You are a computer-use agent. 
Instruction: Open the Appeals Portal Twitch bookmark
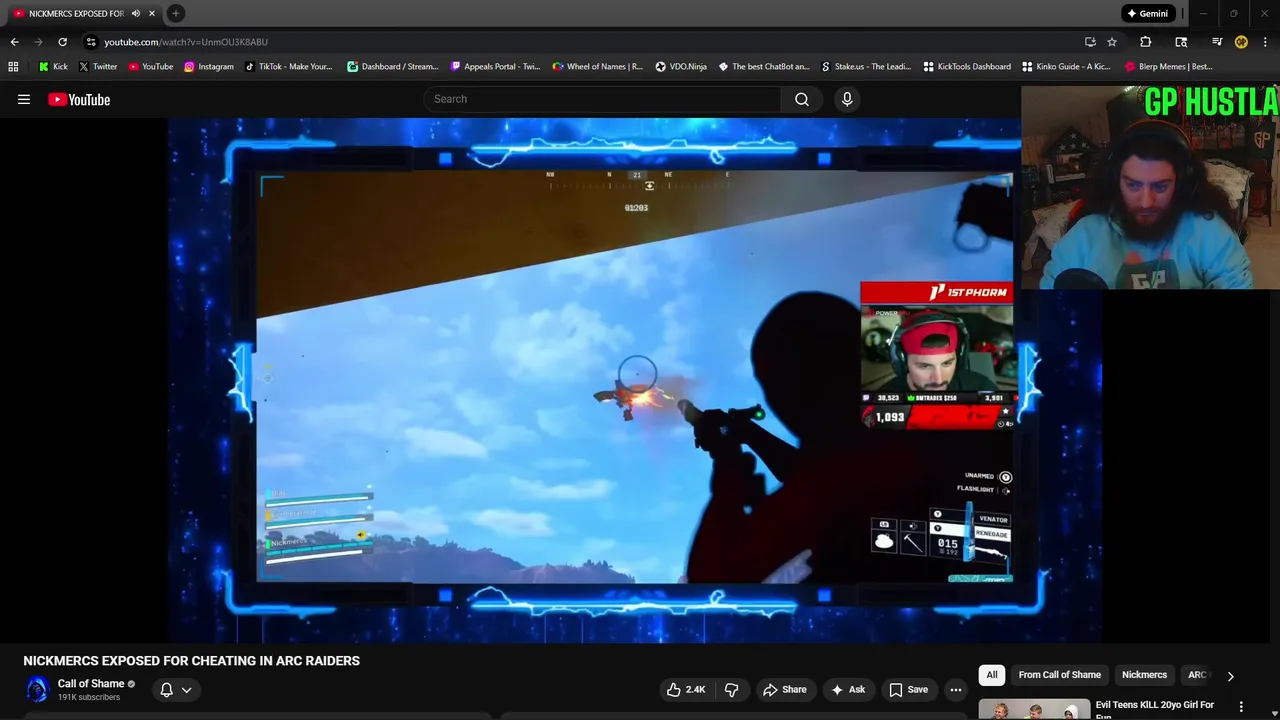[495, 67]
